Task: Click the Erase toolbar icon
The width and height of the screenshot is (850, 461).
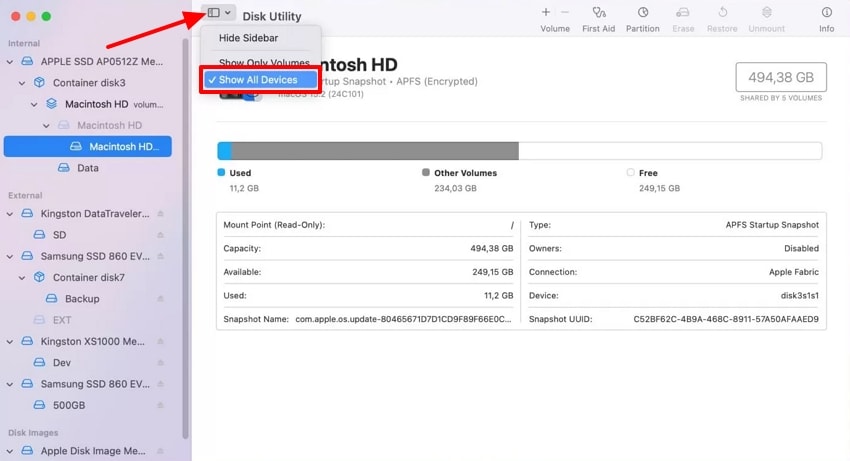Action: tap(683, 12)
